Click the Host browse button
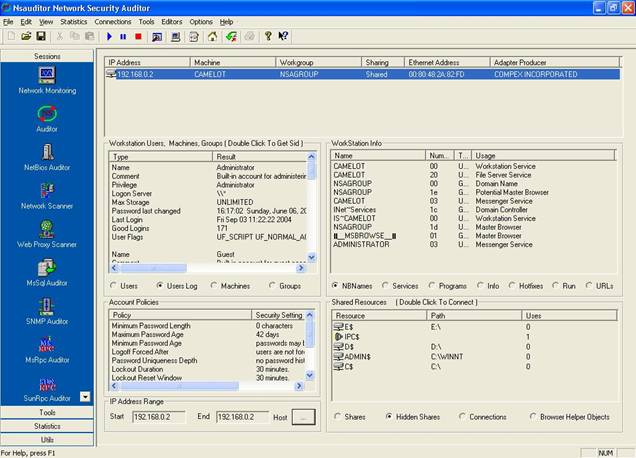 point(303,417)
